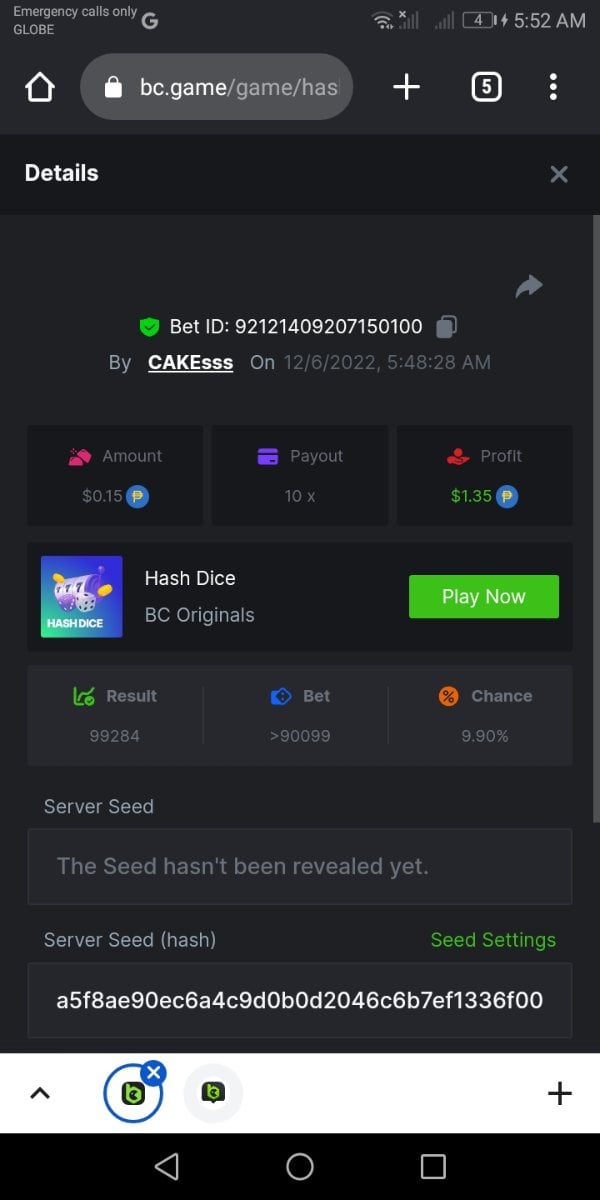This screenshot has width=600, height=1200.
Task: Add a new tab from bottom bar
Action: (560, 1093)
